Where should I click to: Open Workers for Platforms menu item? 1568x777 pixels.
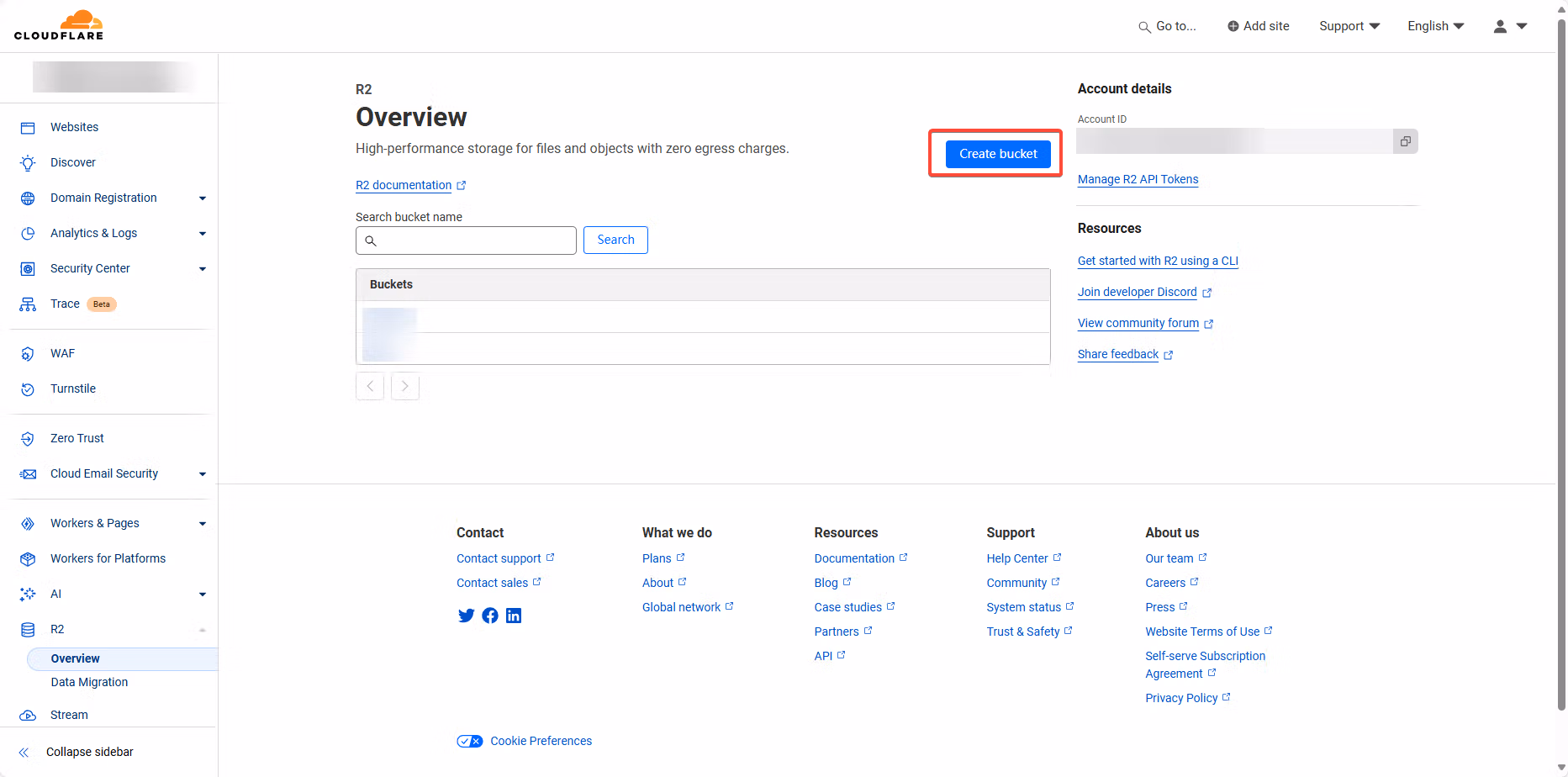click(108, 558)
